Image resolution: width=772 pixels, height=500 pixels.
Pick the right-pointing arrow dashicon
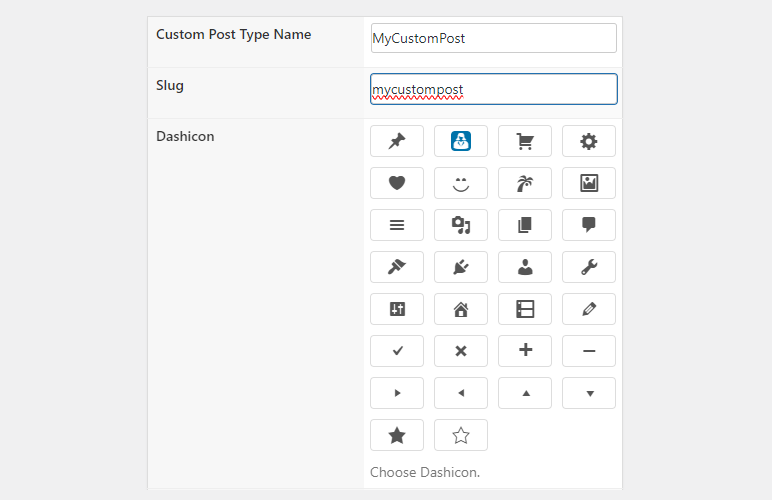(x=397, y=393)
